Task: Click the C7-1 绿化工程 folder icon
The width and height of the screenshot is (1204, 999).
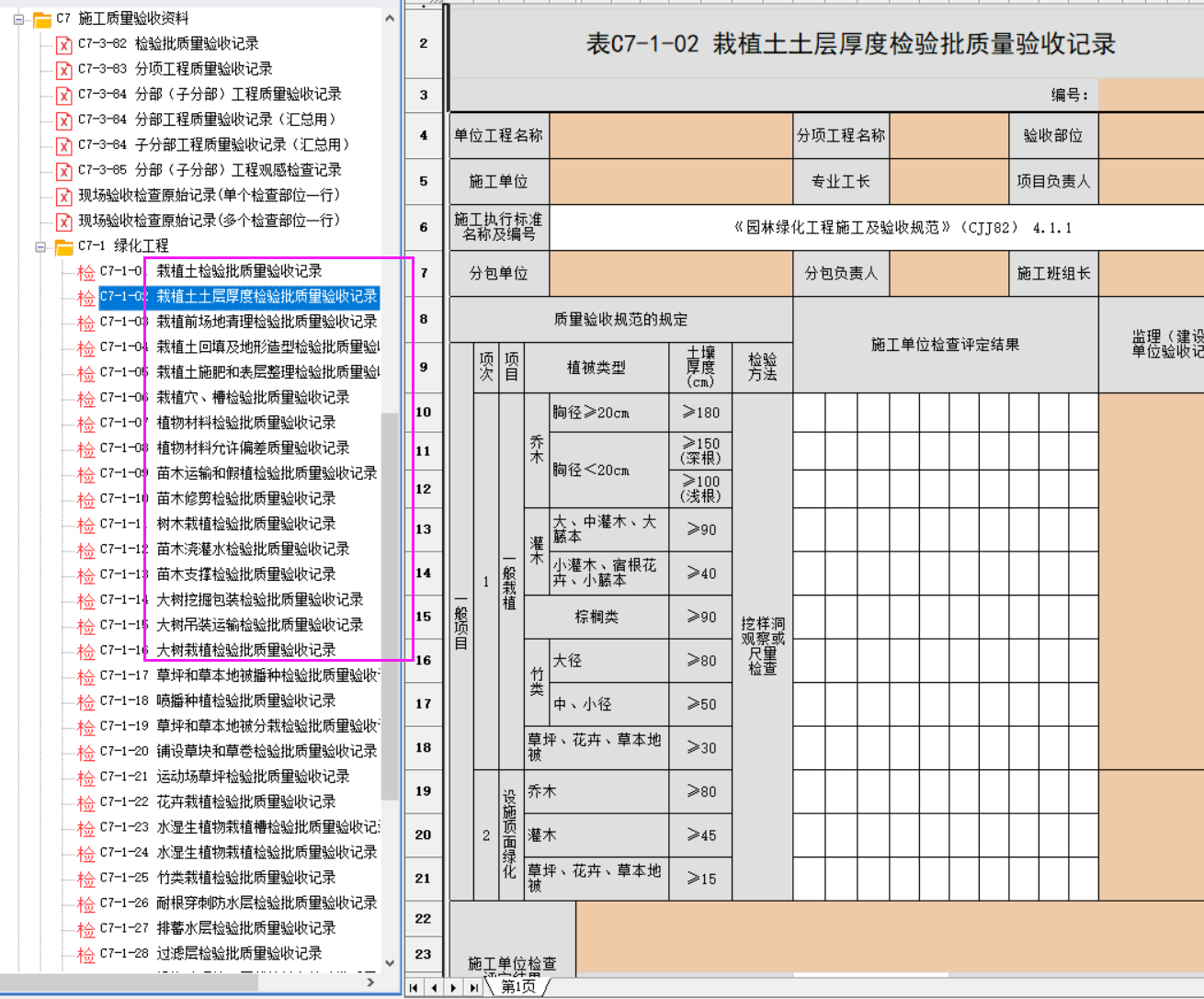Action: [64, 246]
